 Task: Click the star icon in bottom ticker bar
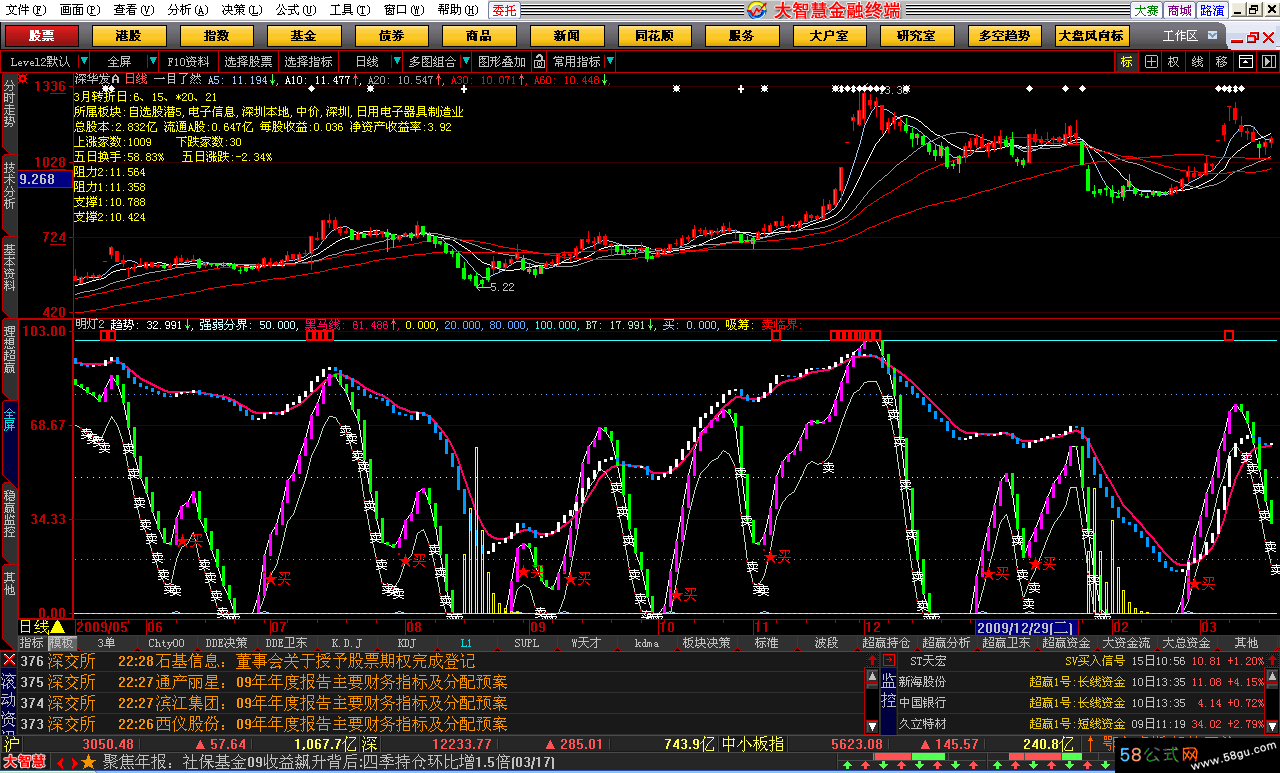point(88,763)
